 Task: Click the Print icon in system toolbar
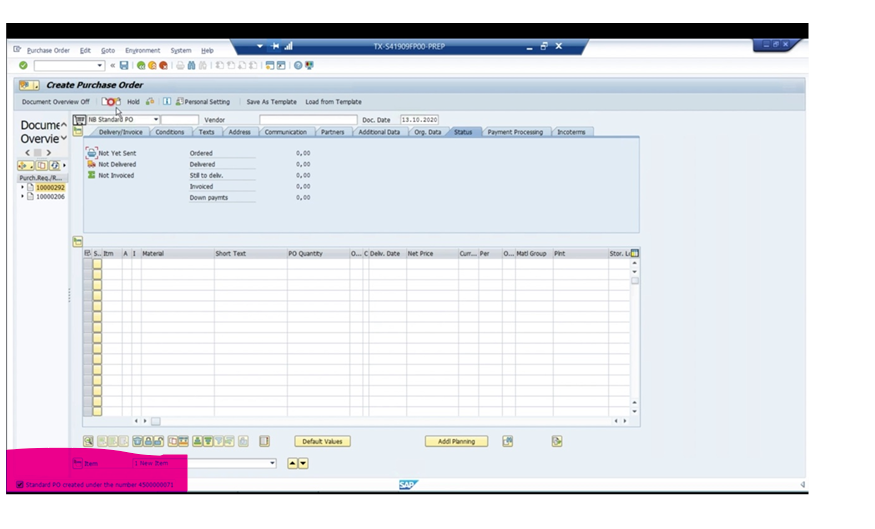coord(180,65)
